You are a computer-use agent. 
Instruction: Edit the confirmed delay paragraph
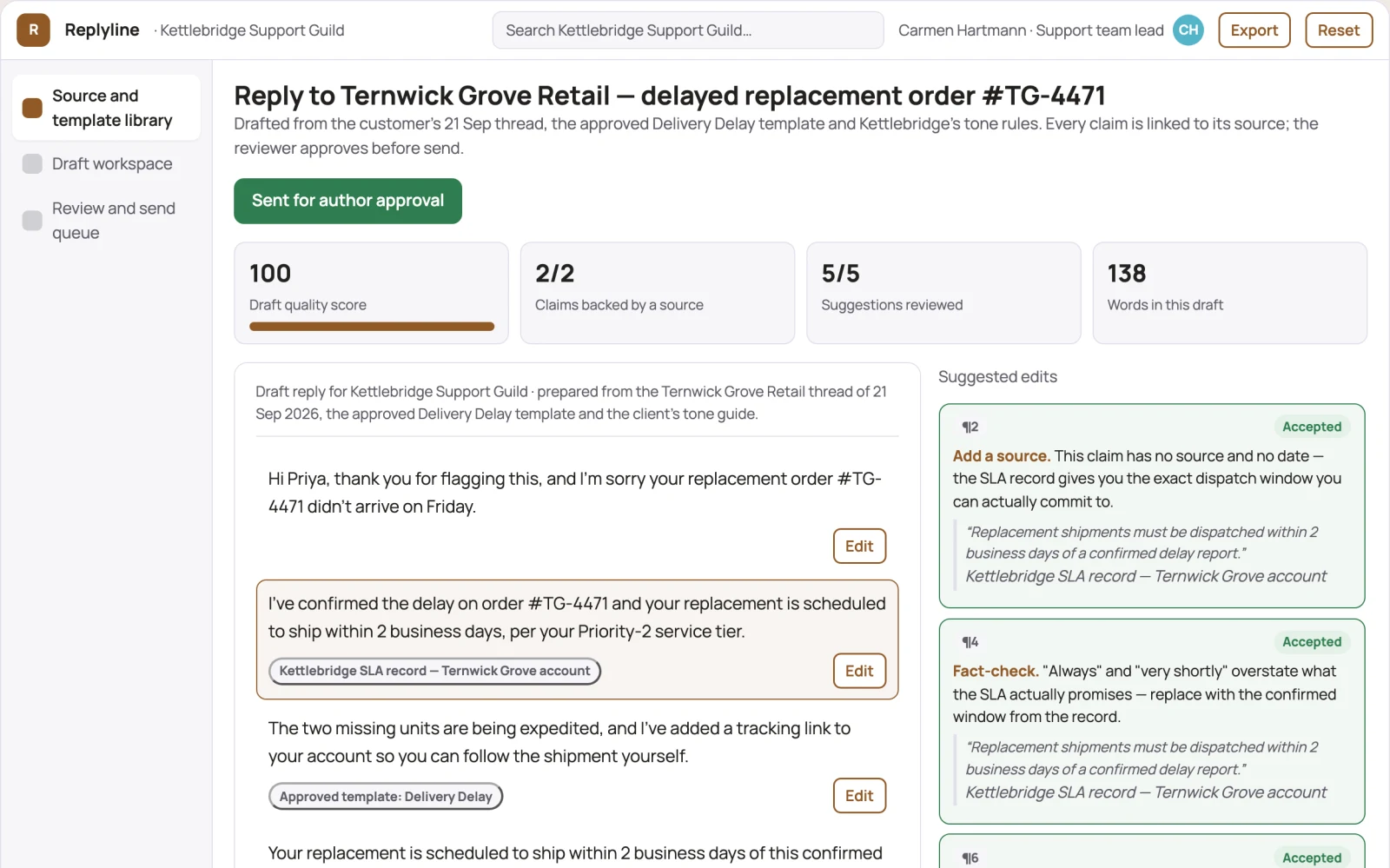click(x=859, y=671)
